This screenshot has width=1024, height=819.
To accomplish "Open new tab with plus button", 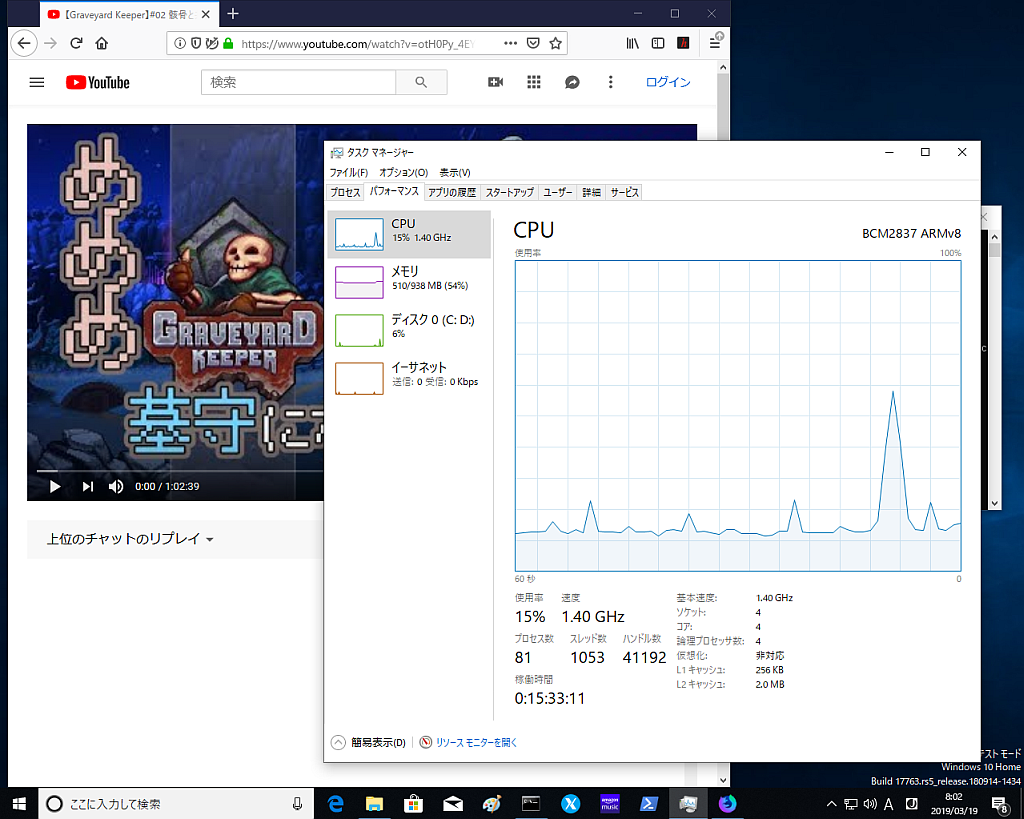I will pos(233,14).
